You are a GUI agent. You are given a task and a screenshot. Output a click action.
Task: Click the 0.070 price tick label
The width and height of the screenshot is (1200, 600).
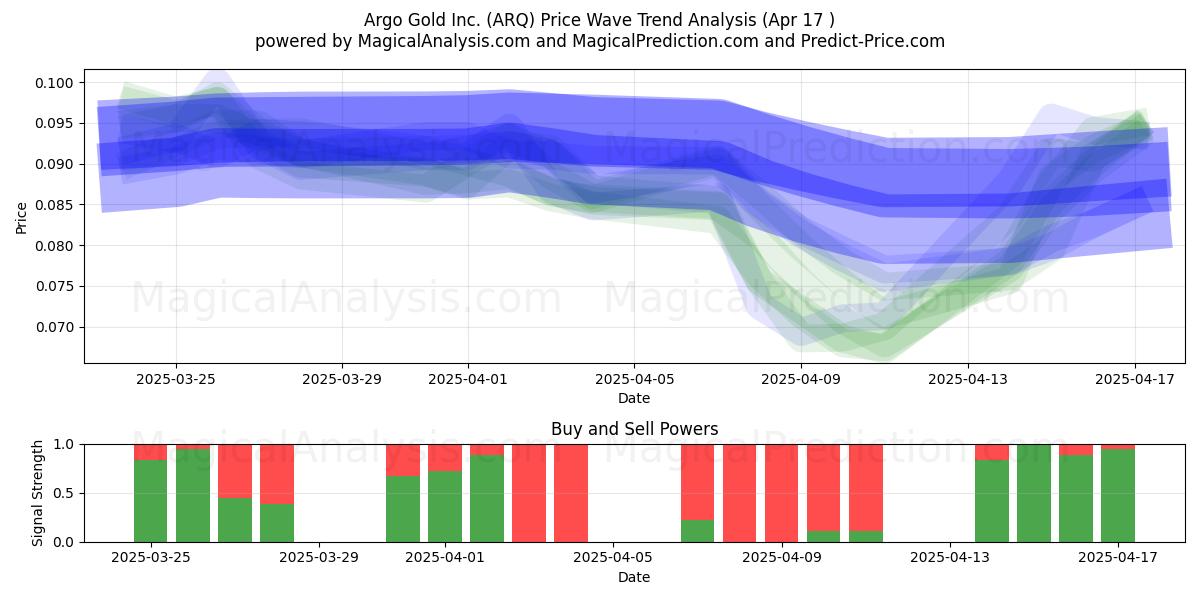55,327
